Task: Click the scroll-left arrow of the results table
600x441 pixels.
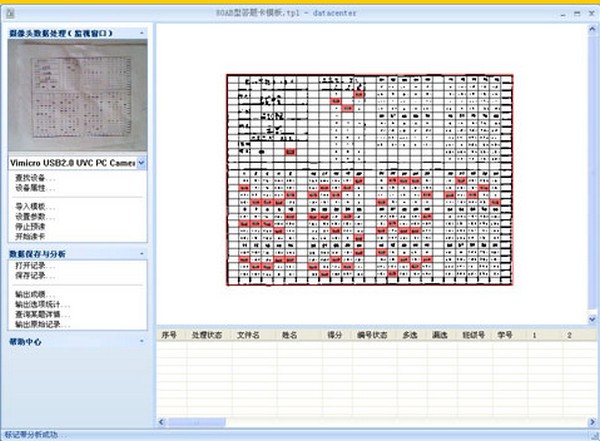Action: point(161,422)
